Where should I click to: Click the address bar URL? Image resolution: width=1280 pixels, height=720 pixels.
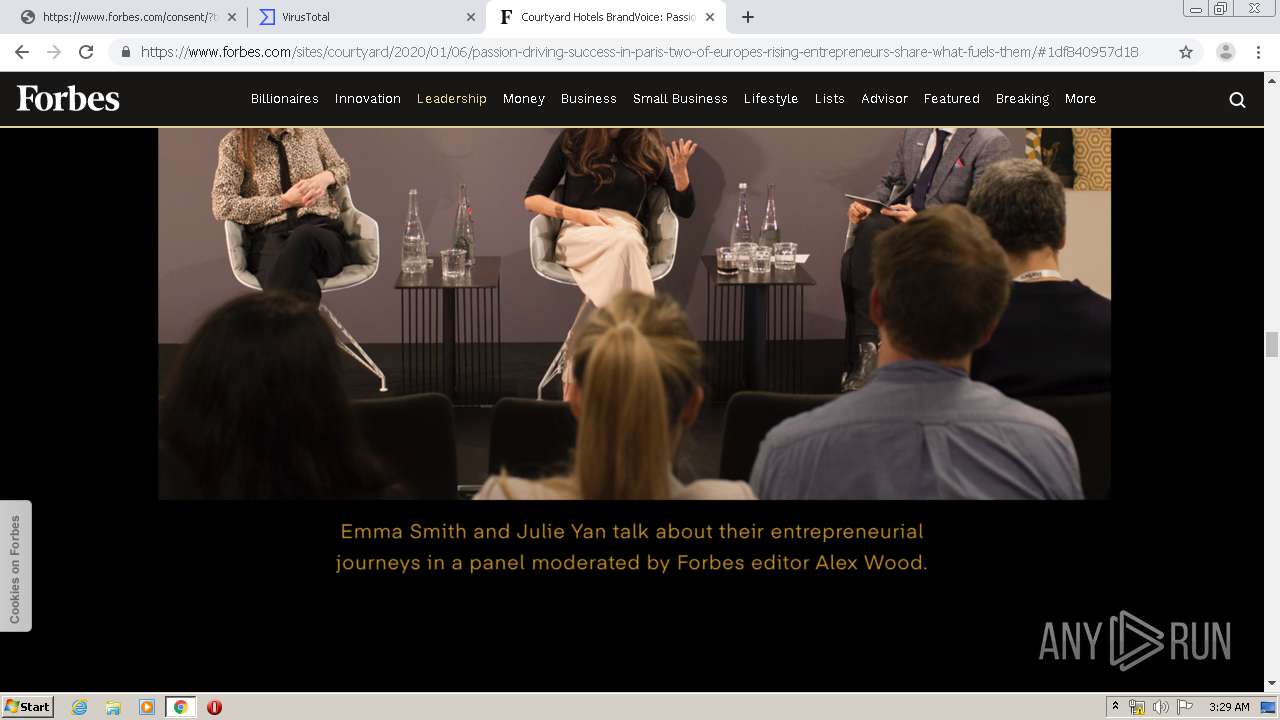(640, 52)
